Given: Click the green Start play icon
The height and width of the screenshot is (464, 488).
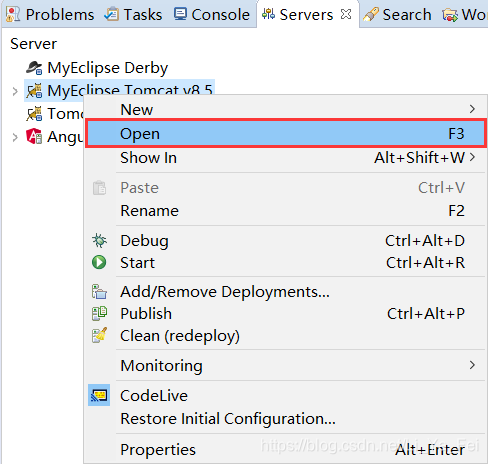Looking at the screenshot, I should [99, 262].
